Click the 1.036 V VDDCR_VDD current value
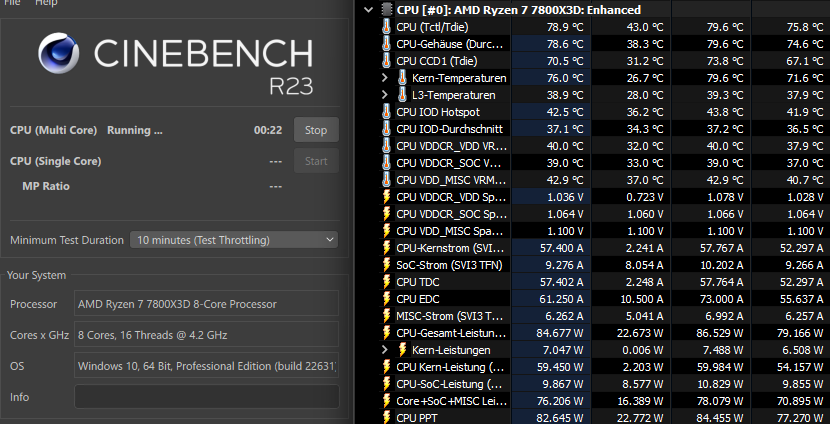Screen dimensions: 830x424 566,197
